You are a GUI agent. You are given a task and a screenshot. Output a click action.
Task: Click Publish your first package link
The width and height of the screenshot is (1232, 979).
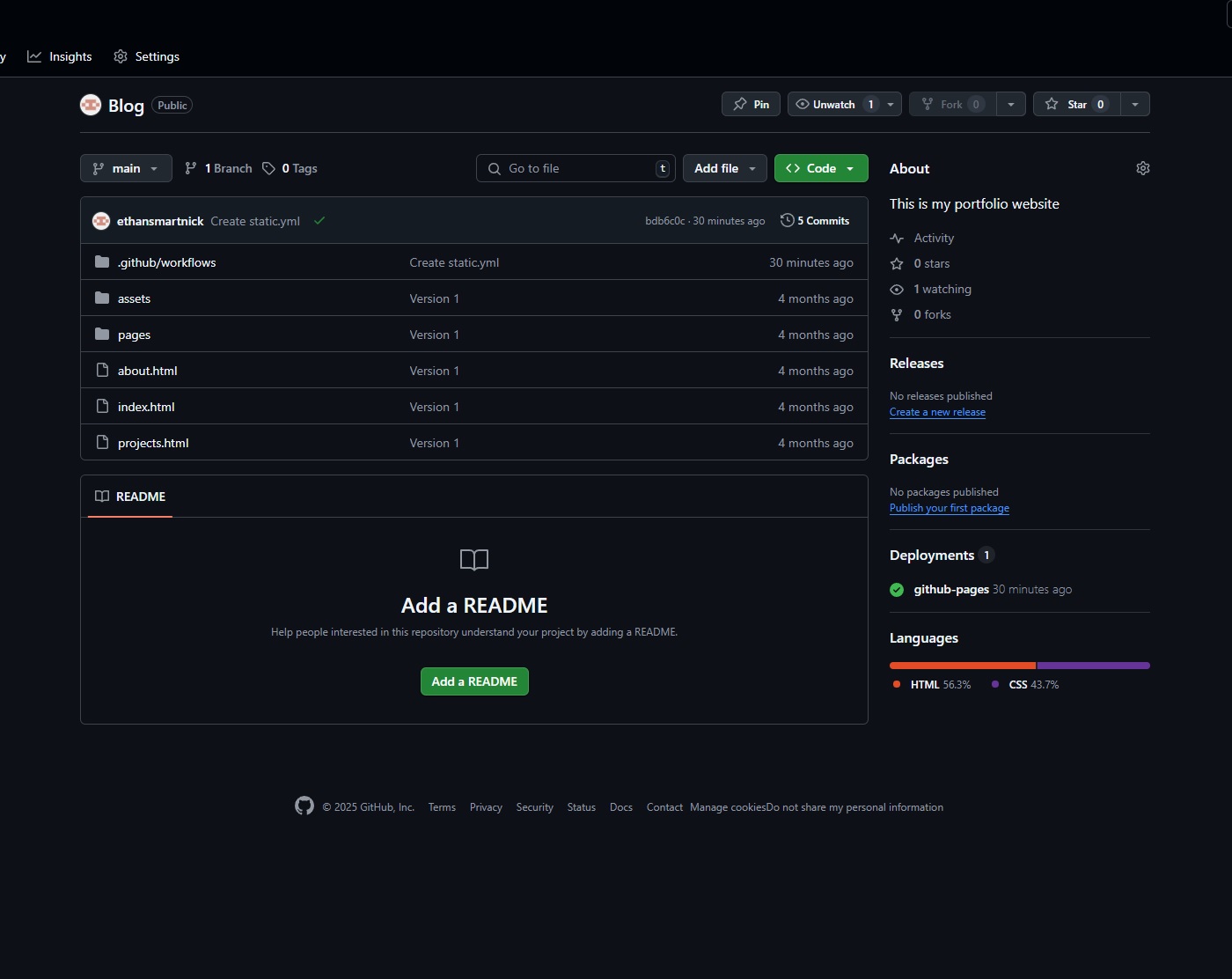tap(949, 508)
